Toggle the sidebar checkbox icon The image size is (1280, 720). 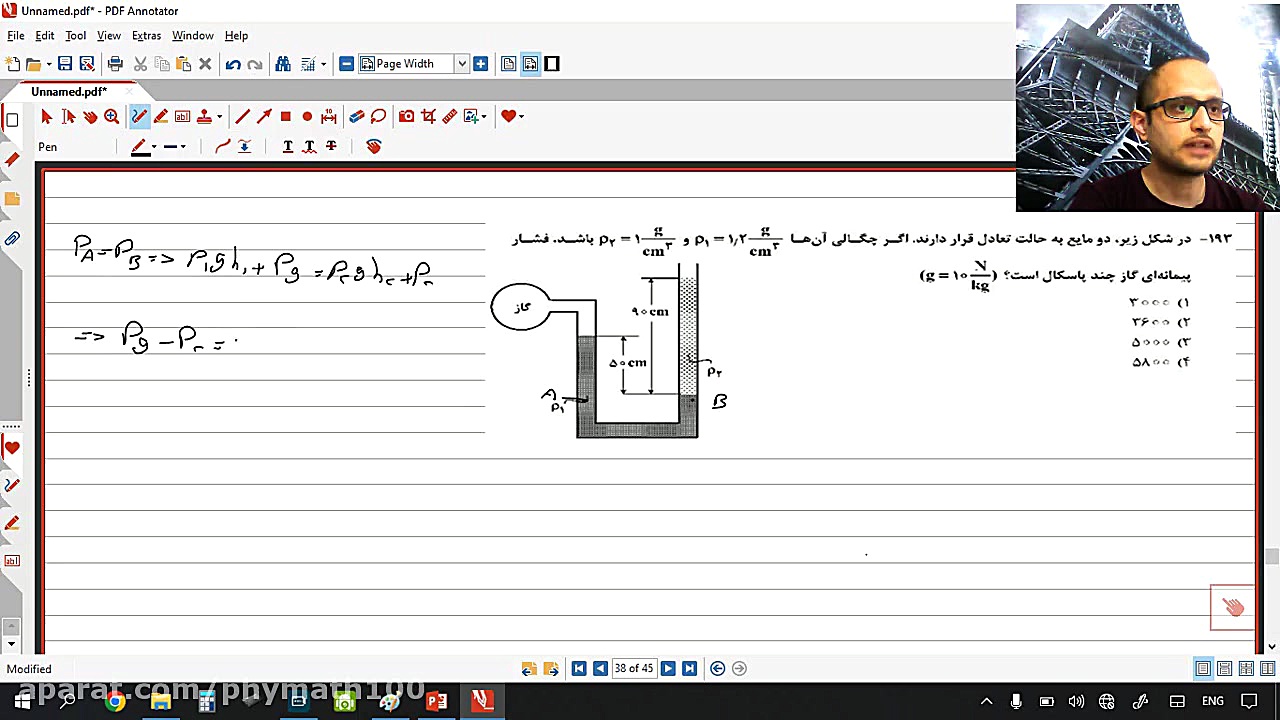point(12,121)
